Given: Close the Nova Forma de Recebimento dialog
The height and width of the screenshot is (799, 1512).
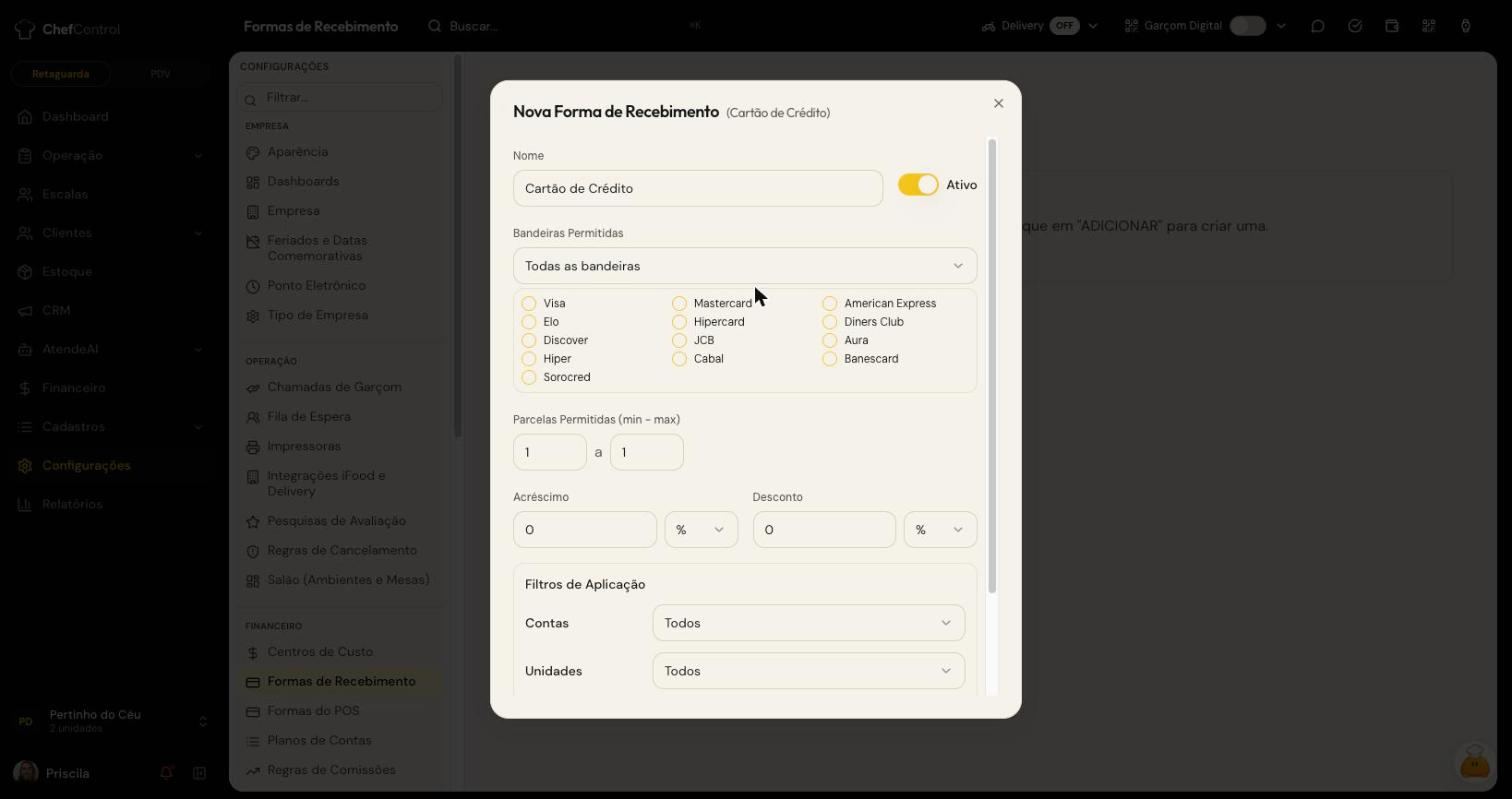Looking at the screenshot, I should [x=998, y=103].
